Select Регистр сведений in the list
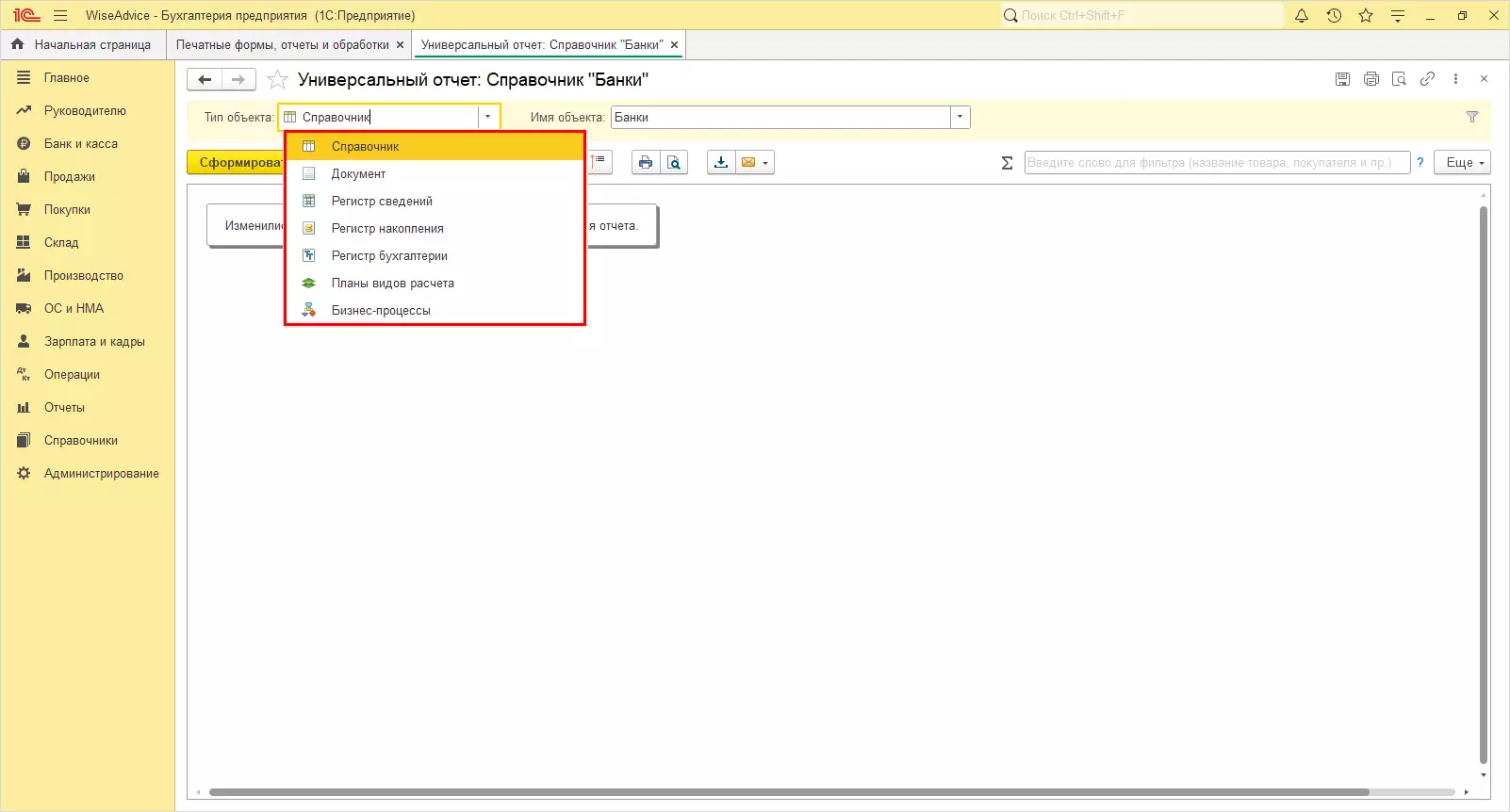Image resolution: width=1510 pixels, height=812 pixels. [x=435, y=202]
